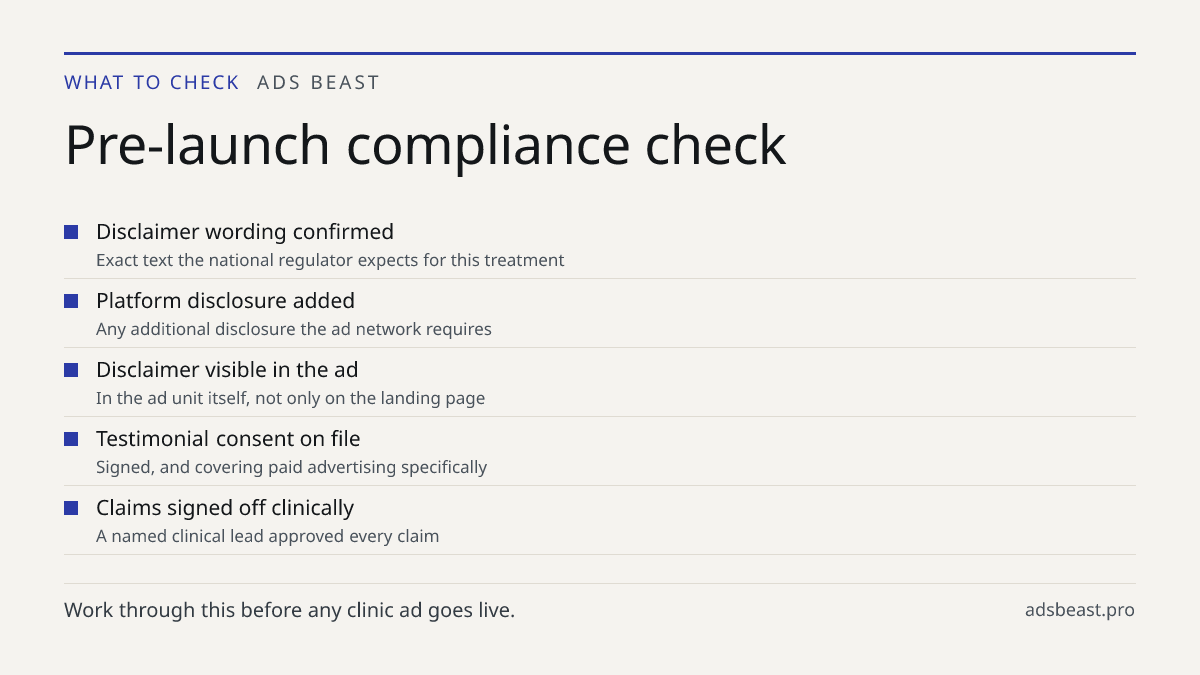Click the 'Pre-launch compliance check' heading
The image size is (1200, 675).
pos(425,145)
